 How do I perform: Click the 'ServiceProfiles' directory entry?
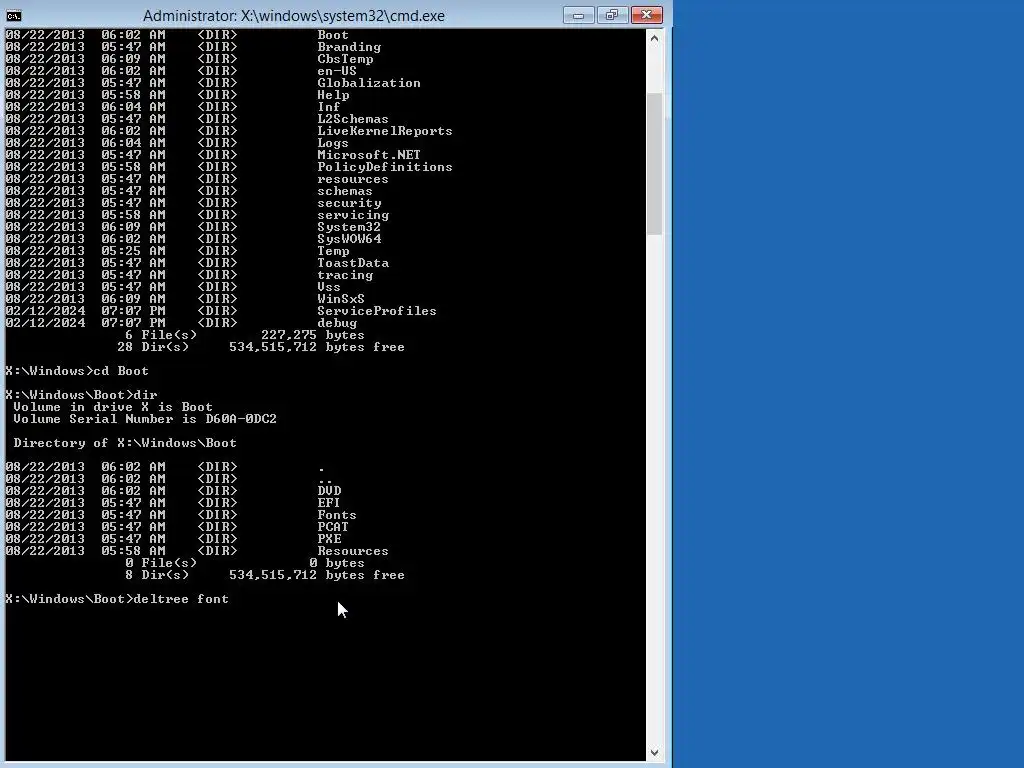pyautogui.click(x=377, y=311)
